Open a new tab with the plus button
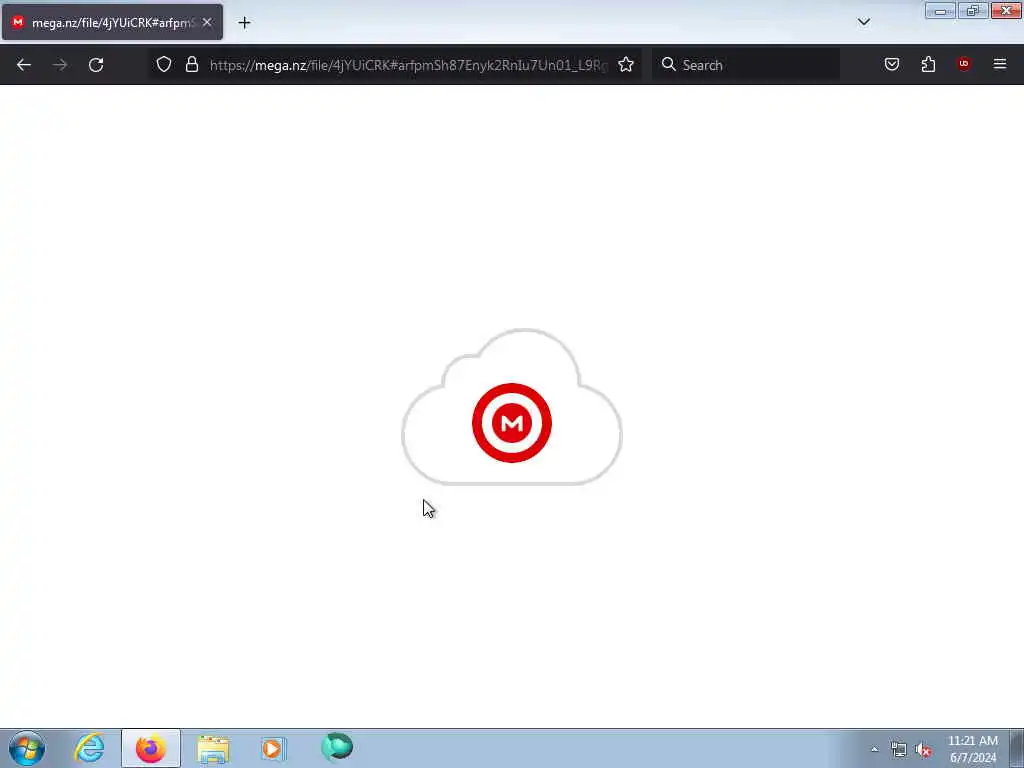The width and height of the screenshot is (1024, 768). (244, 22)
